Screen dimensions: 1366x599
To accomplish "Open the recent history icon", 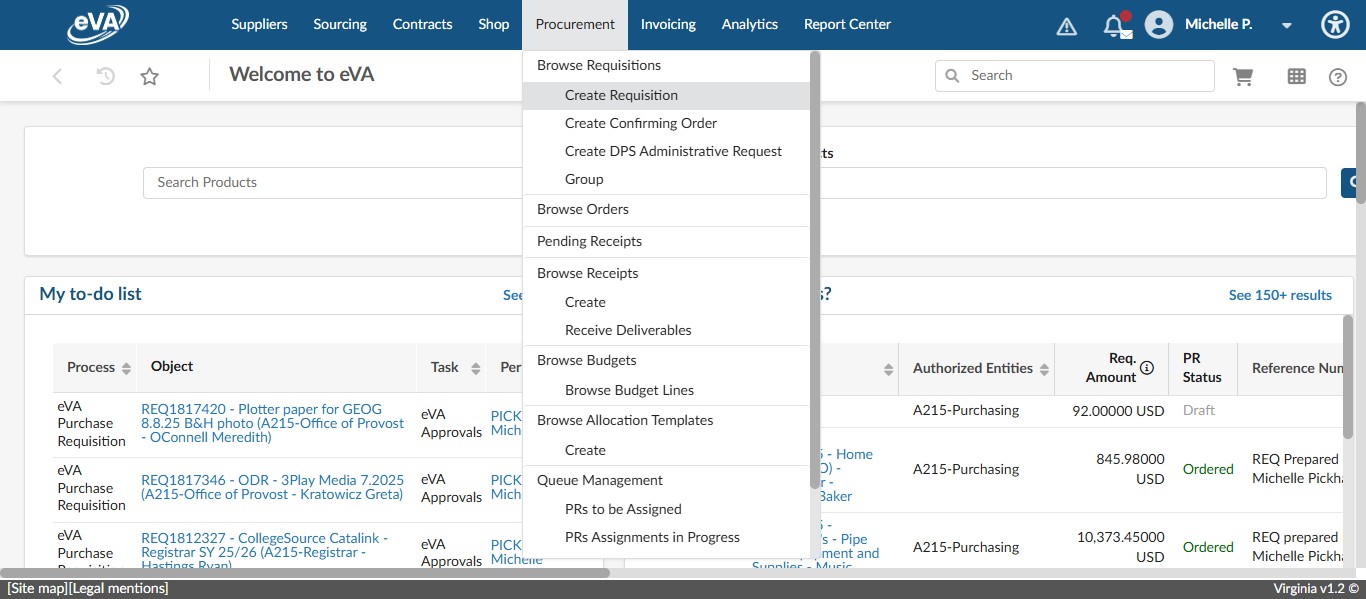I will [x=105, y=76].
